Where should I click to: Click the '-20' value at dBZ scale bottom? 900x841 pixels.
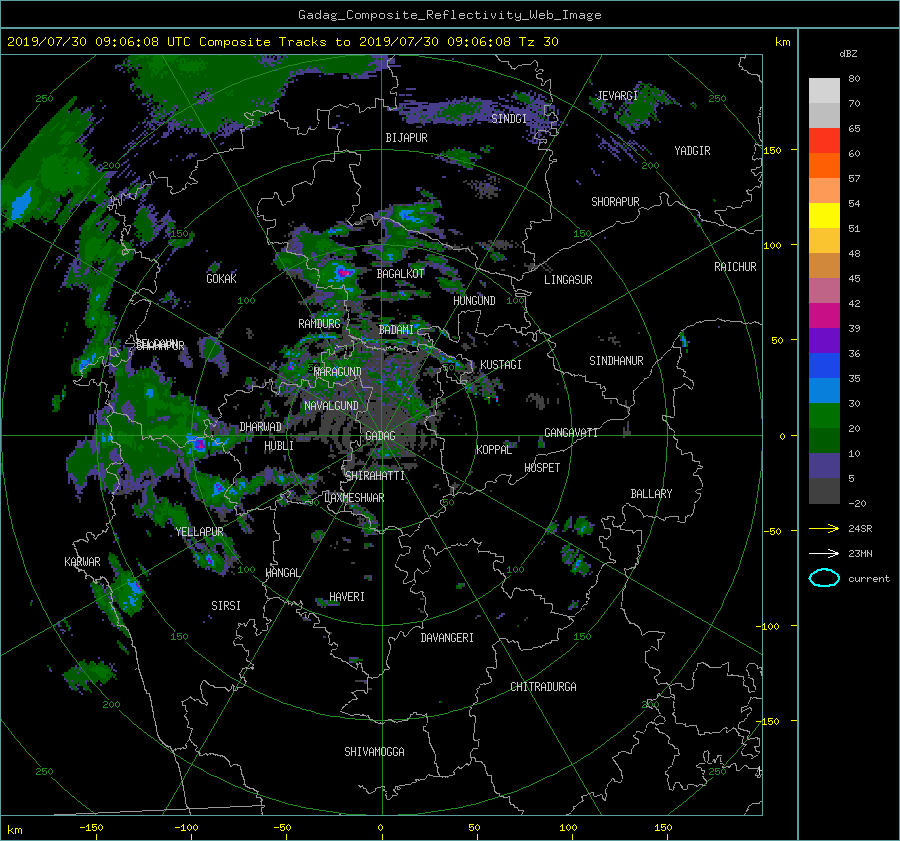pyautogui.click(x=857, y=503)
